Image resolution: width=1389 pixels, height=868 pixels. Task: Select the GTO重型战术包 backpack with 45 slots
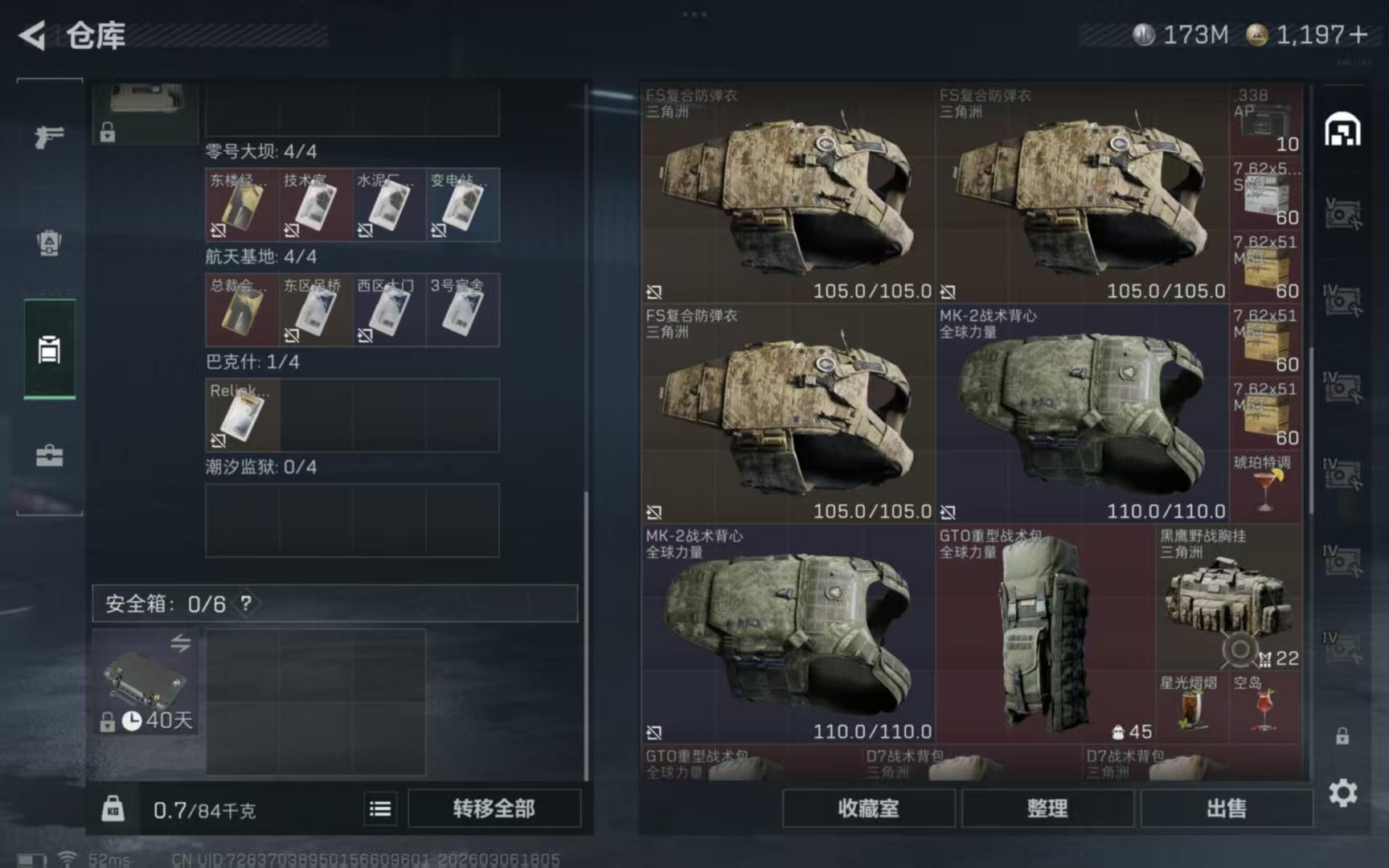tap(1045, 634)
